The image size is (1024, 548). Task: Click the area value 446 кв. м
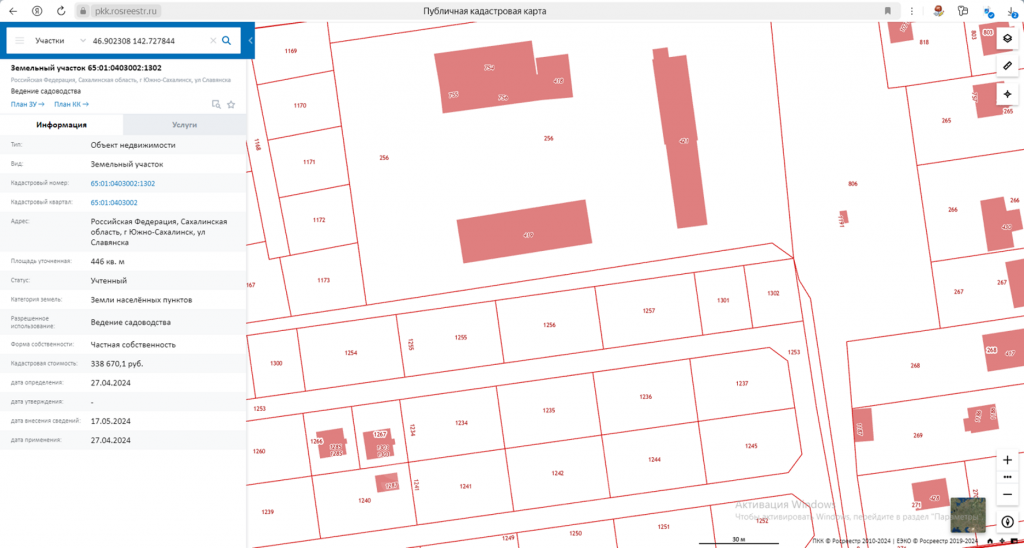[108, 261]
